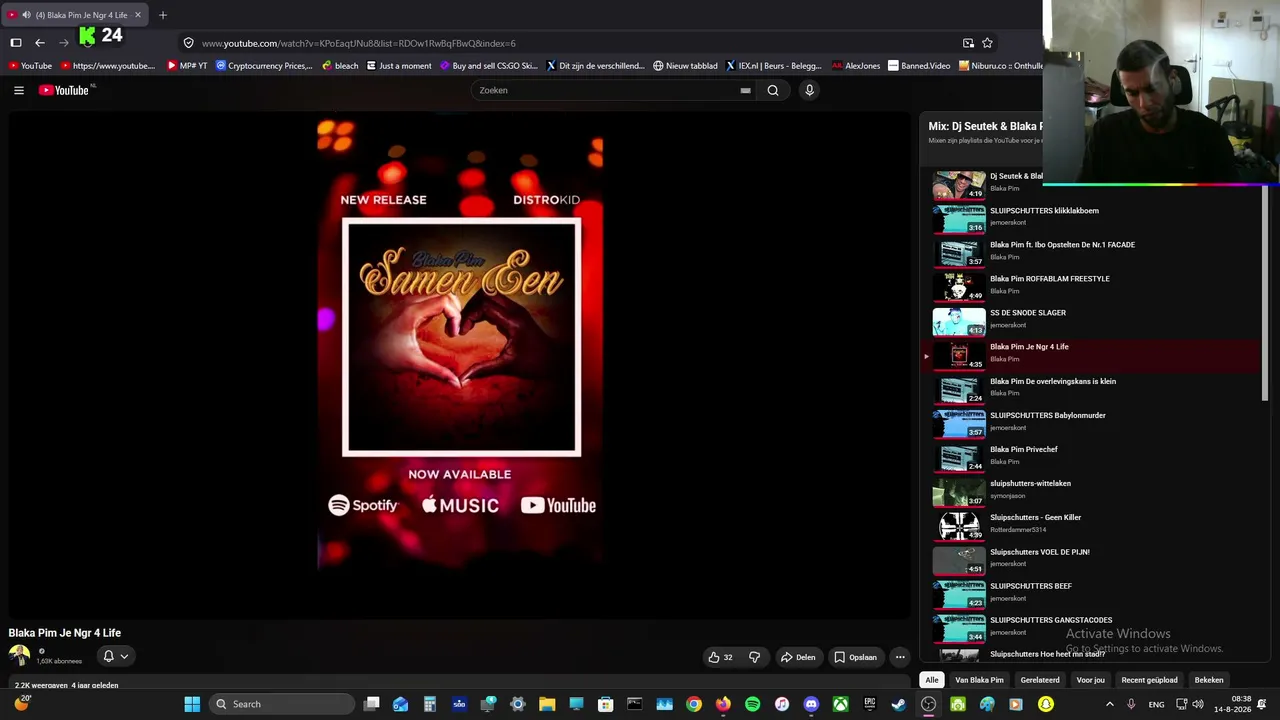Open the bleach bookmark
The height and width of the screenshot is (720, 1280).
click(x=340, y=66)
